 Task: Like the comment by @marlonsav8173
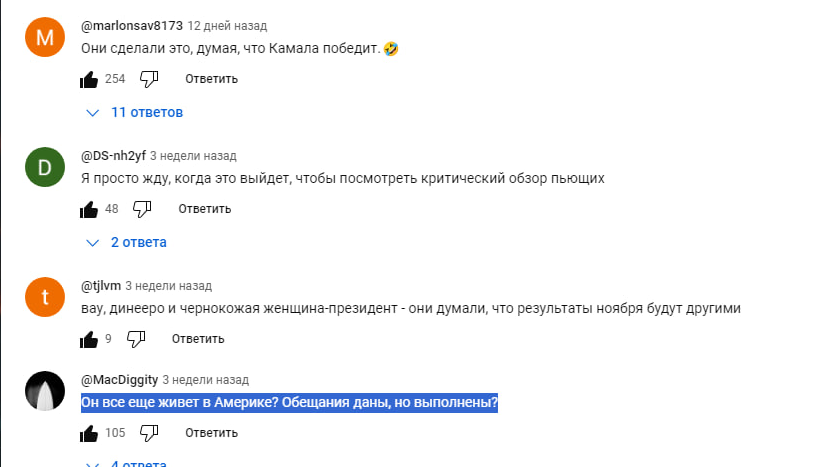click(90, 79)
